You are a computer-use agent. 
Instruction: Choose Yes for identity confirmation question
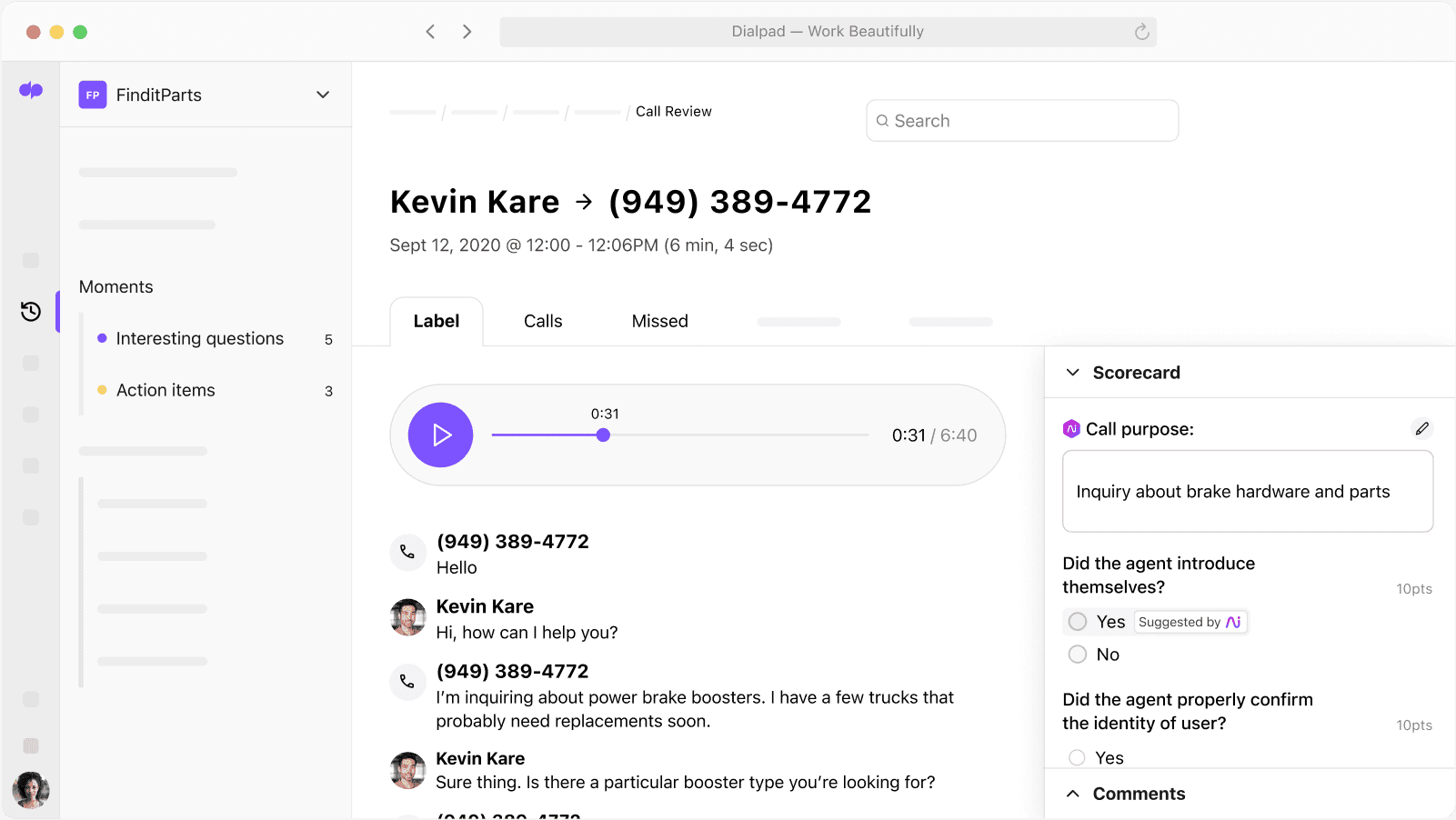click(x=1076, y=757)
